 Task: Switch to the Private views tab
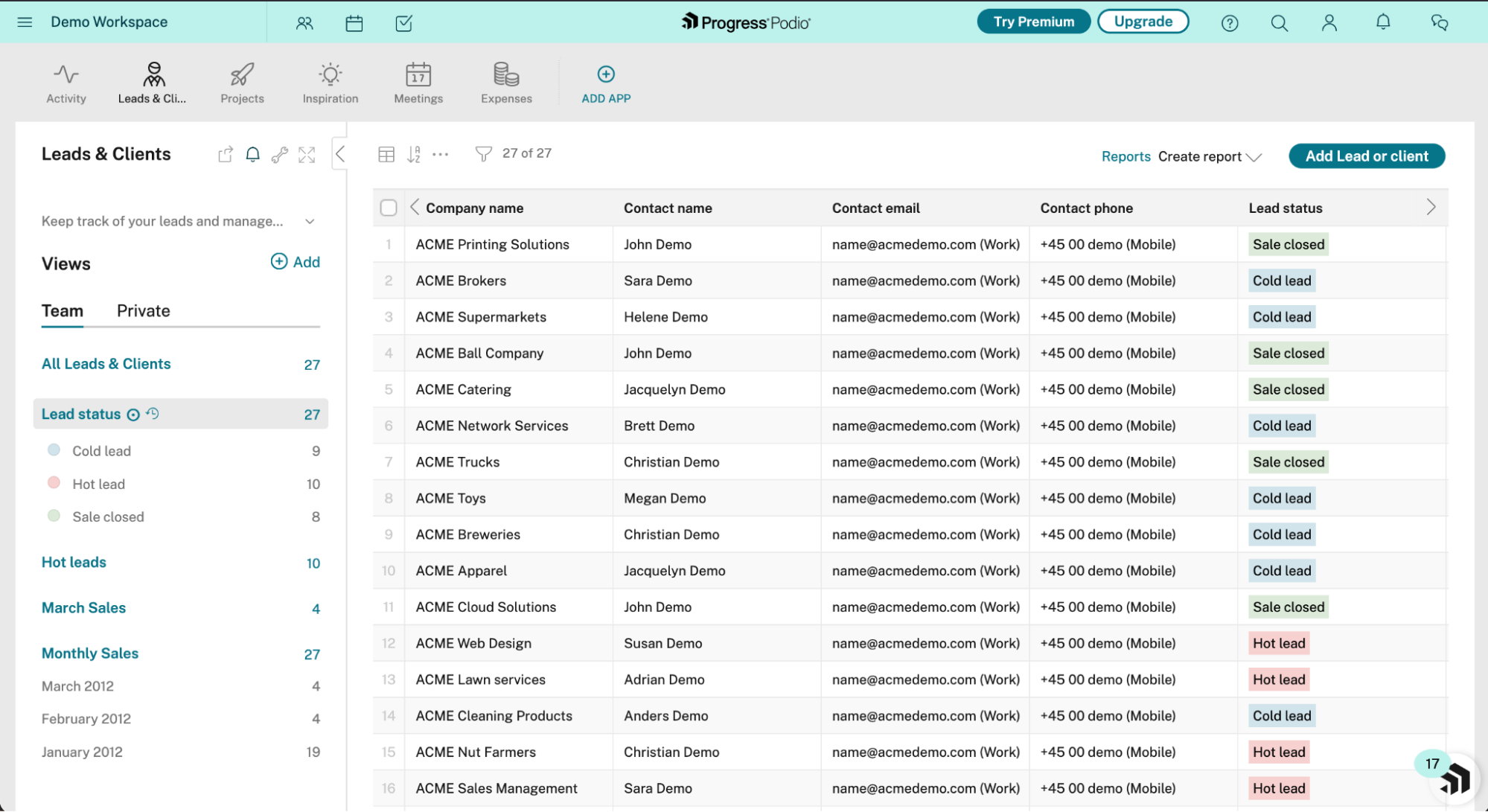pyautogui.click(x=144, y=310)
